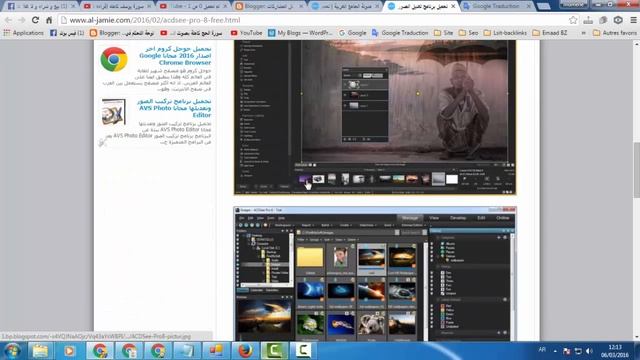Image resolution: width=640 pixels, height=360 pixels.
Task: Open the Site bookmarks folder
Action: (443, 33)
